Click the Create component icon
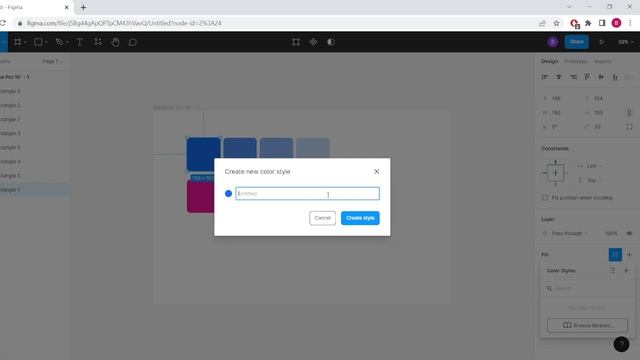This screenshot has width=640, height=360. pos(313,42)
